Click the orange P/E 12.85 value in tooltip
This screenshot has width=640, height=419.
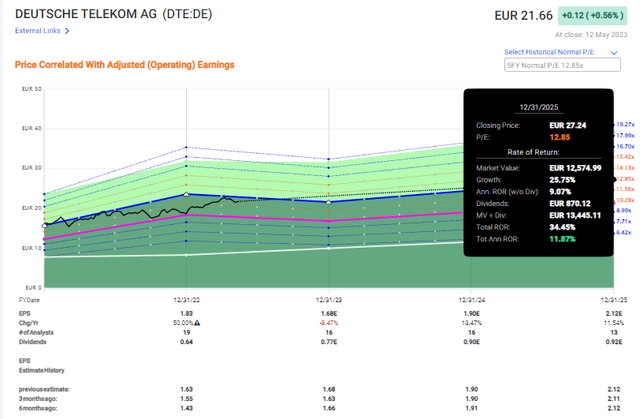click(x=560, y=137)
